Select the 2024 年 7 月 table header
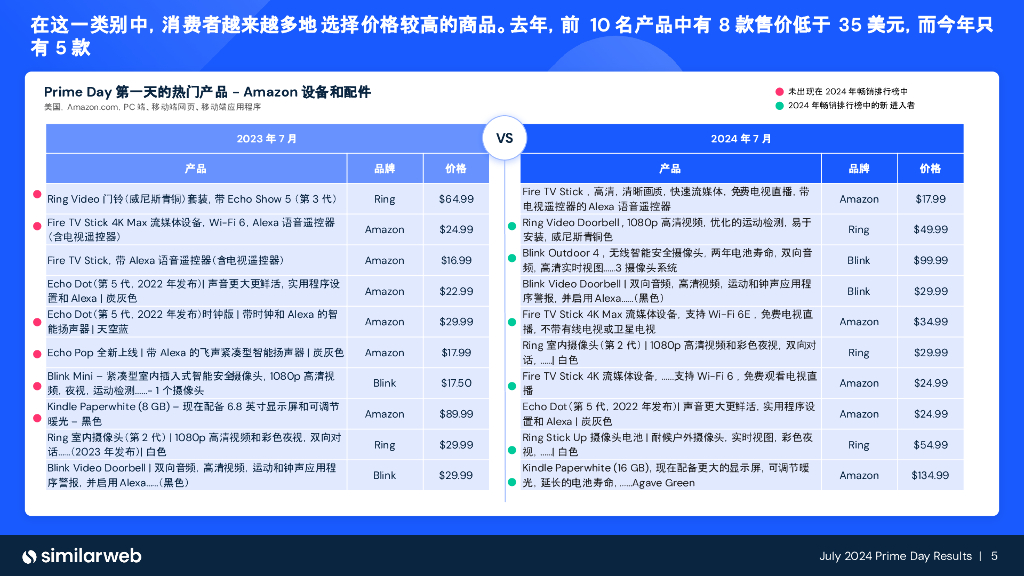 coord(740,138)
